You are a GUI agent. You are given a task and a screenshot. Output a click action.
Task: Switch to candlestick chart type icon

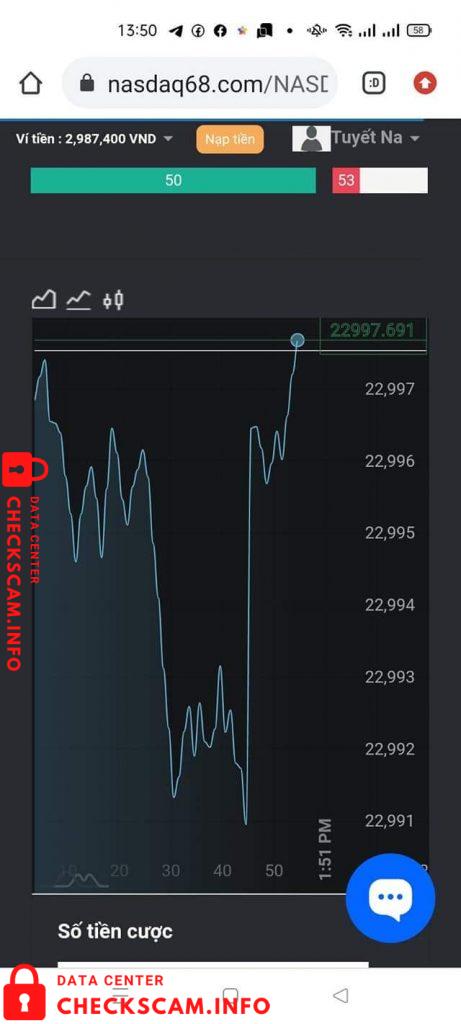point(114,300)
